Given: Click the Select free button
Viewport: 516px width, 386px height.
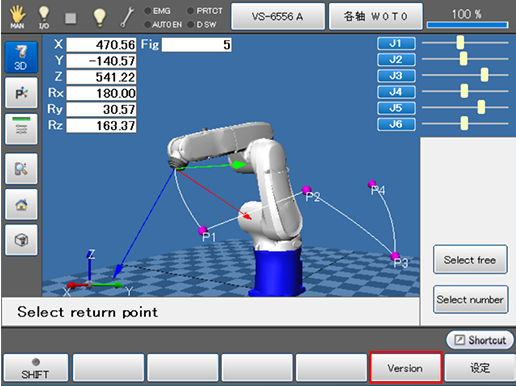Looking at the screenshot, I should point(470,260).
